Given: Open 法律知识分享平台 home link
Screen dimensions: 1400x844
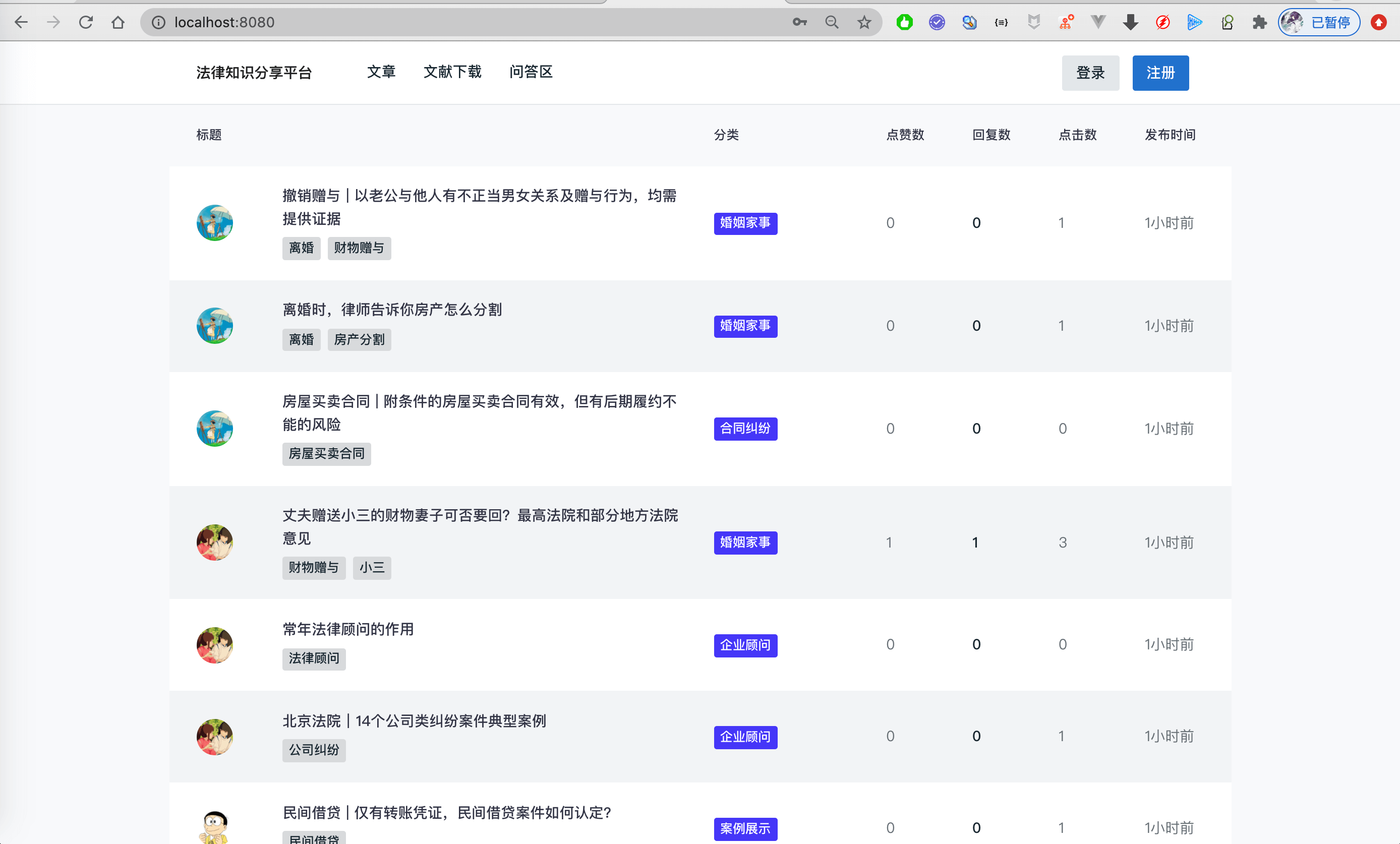Looking at the screenshot, I should [254, 73].
